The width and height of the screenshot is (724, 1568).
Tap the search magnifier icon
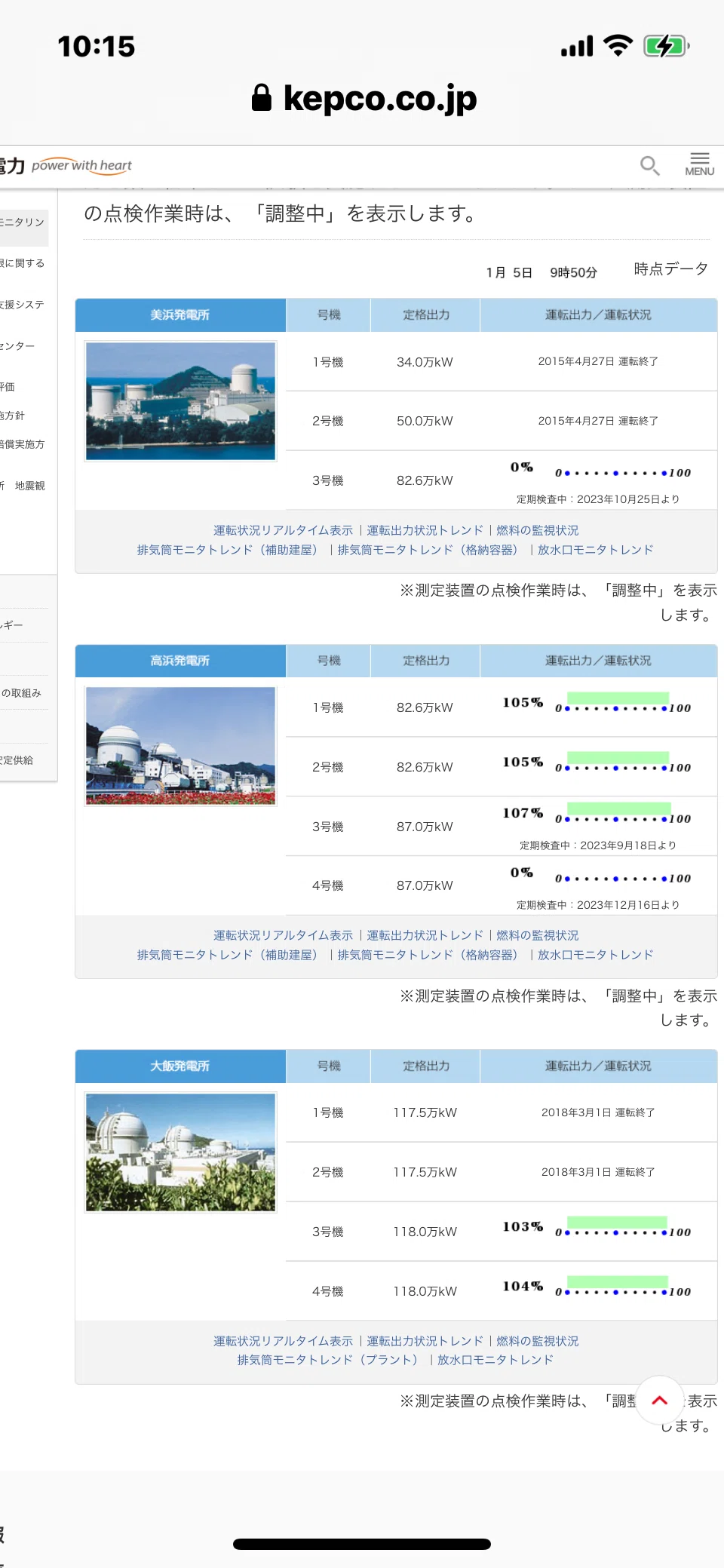point(649,166)
